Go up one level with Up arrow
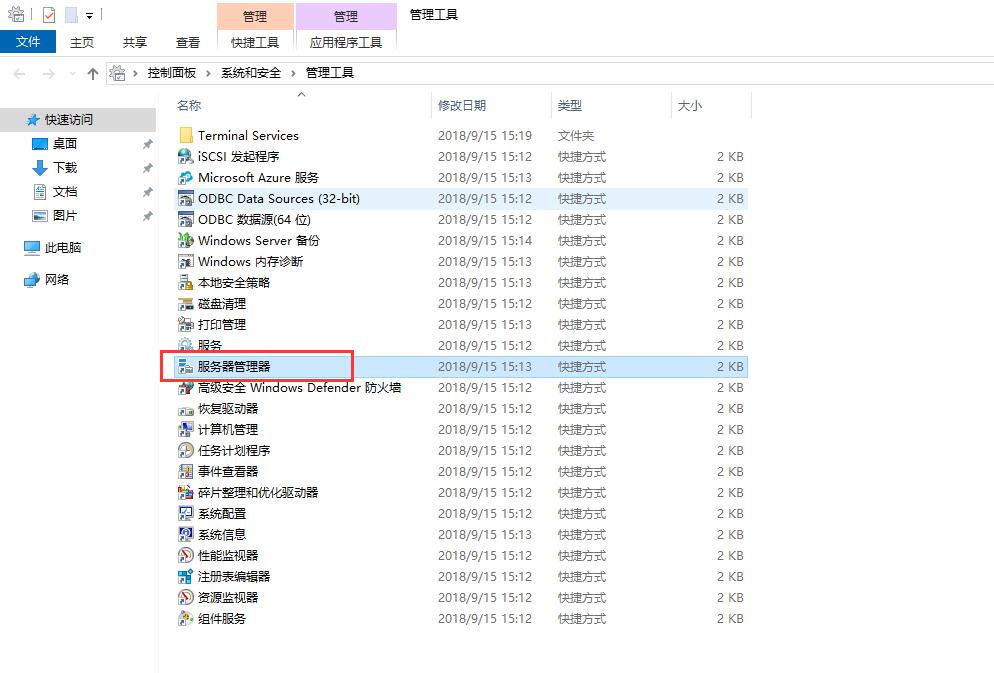 pos(93,74)
